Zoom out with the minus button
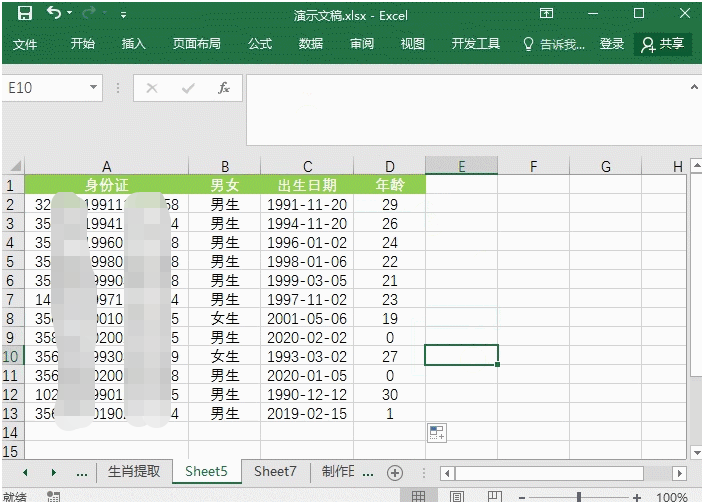This screenshot has width=704, height=504. [x=522, y=498]
